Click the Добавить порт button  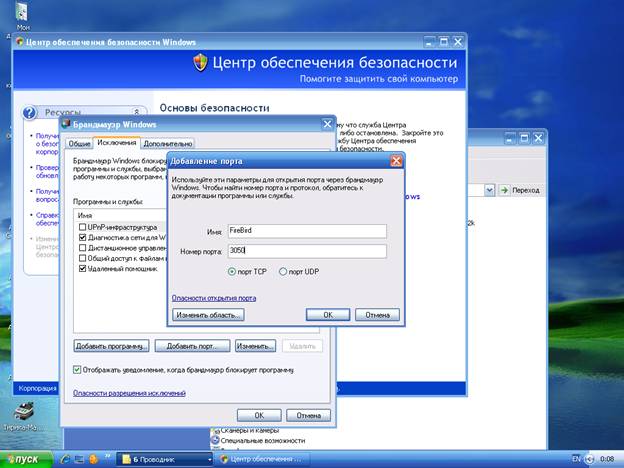point(192,346)
